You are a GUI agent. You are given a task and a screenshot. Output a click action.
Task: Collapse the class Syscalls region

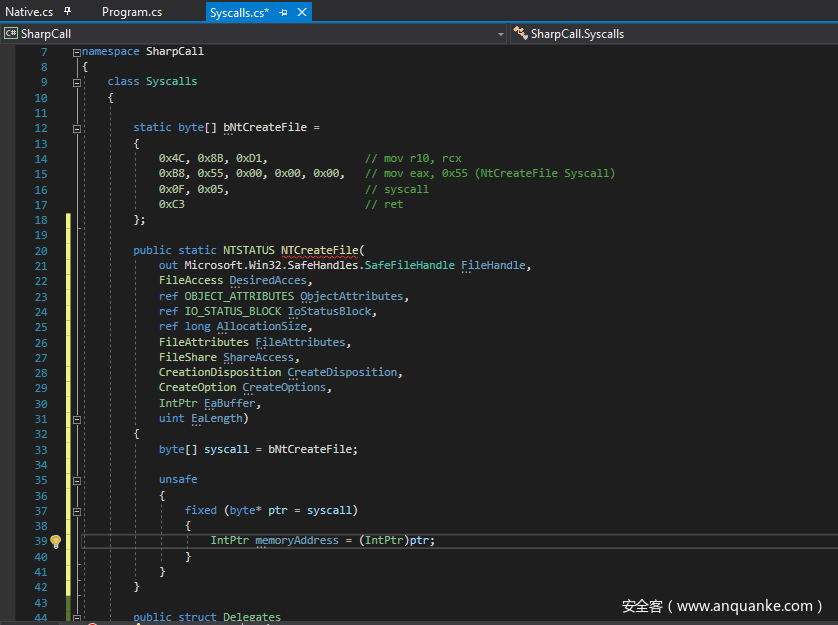[x=77, y=82]
